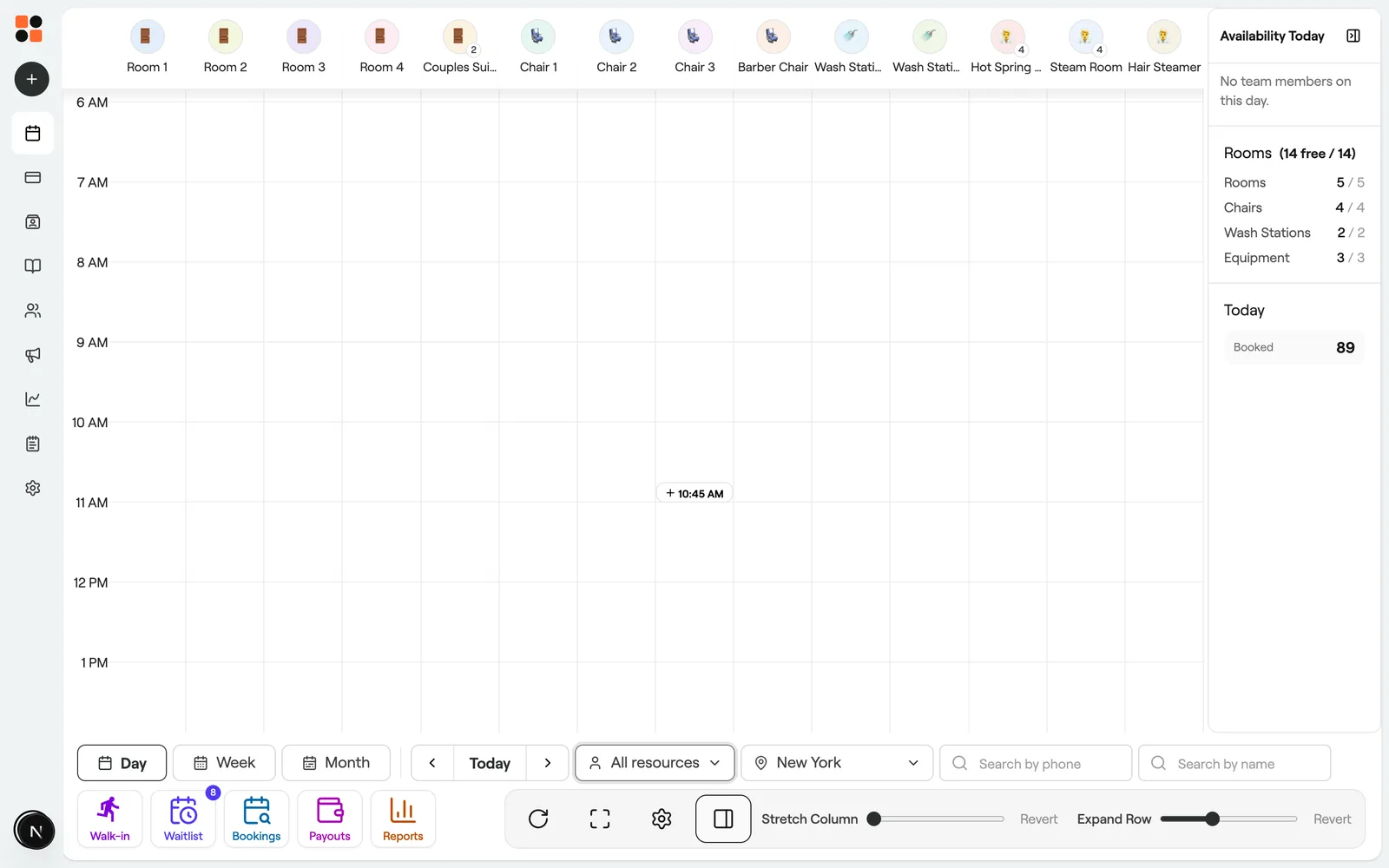Open the megaphone marketing icon in sidebar
Viewport: 1389px width, 868px height.
coord(33,355)
